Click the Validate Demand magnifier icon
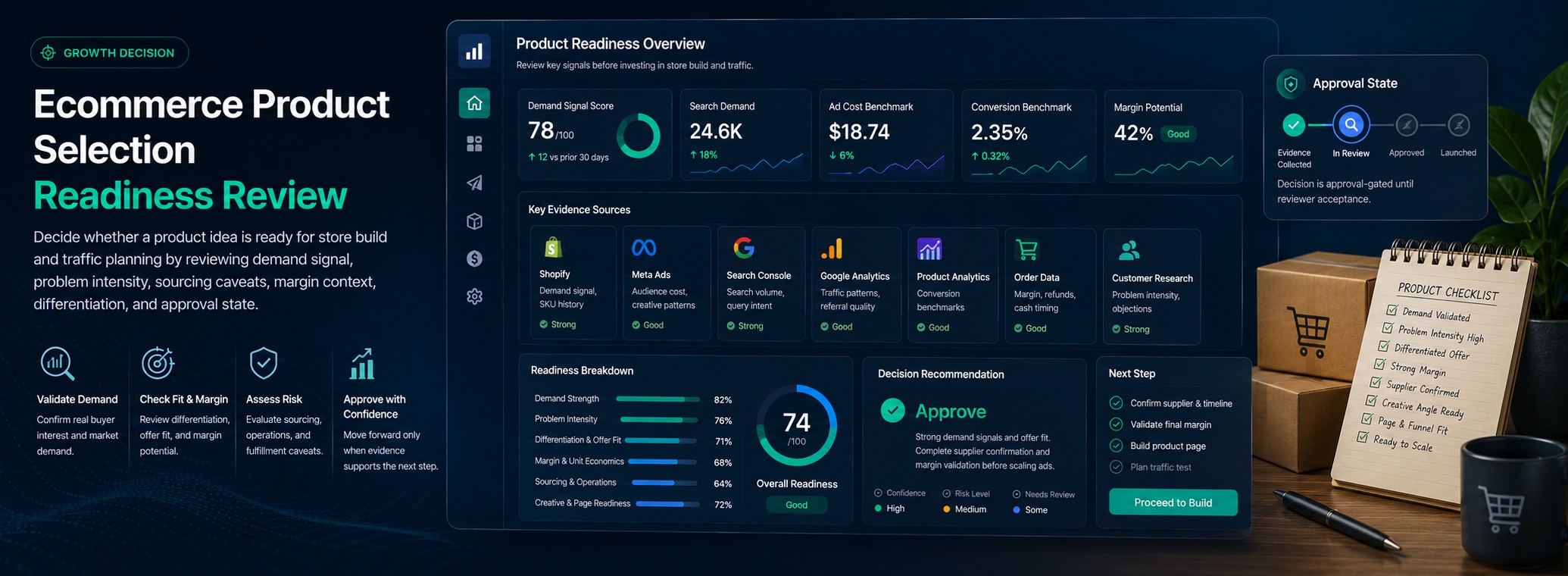The width and height of the screenshot is (1568, 576). coord(58,364)
